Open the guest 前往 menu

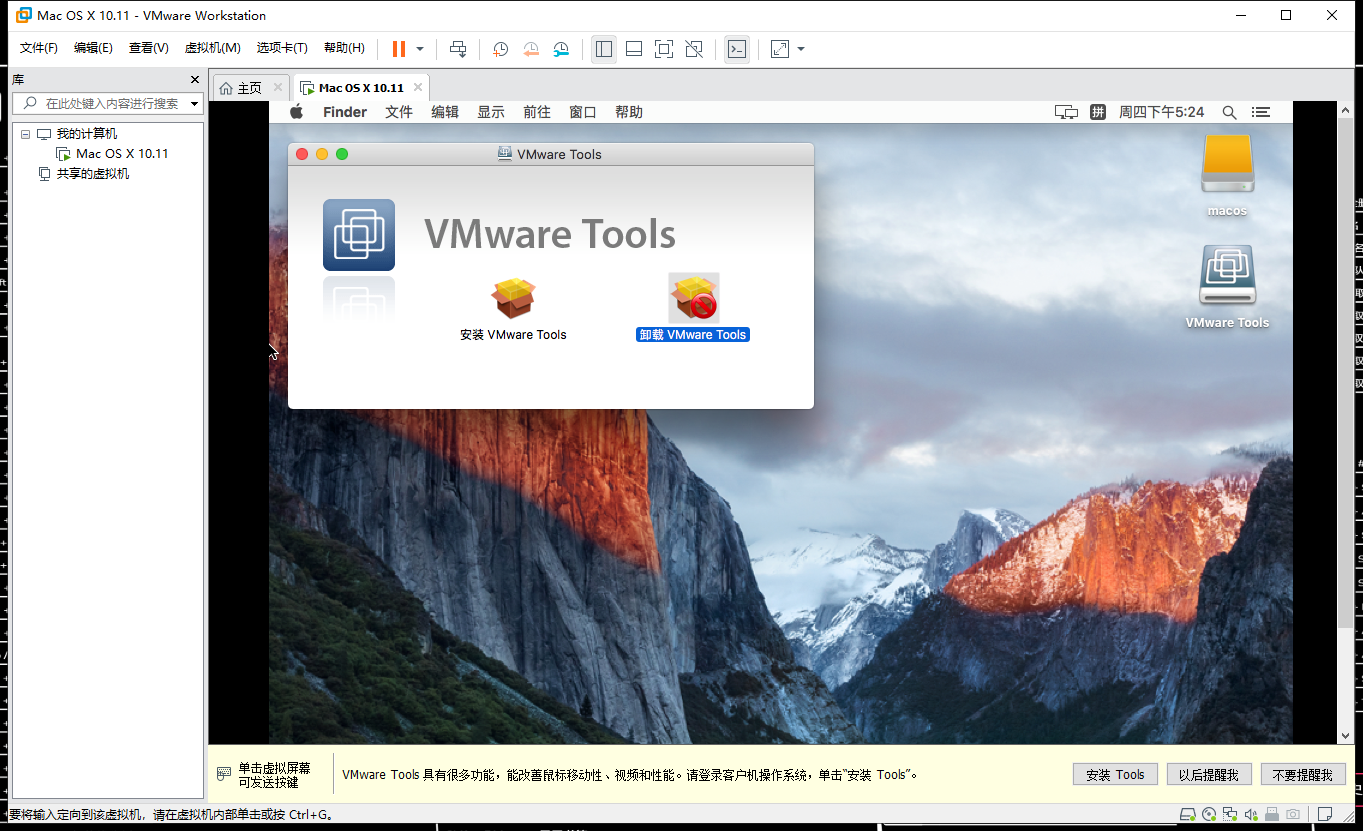coord(537,112)
